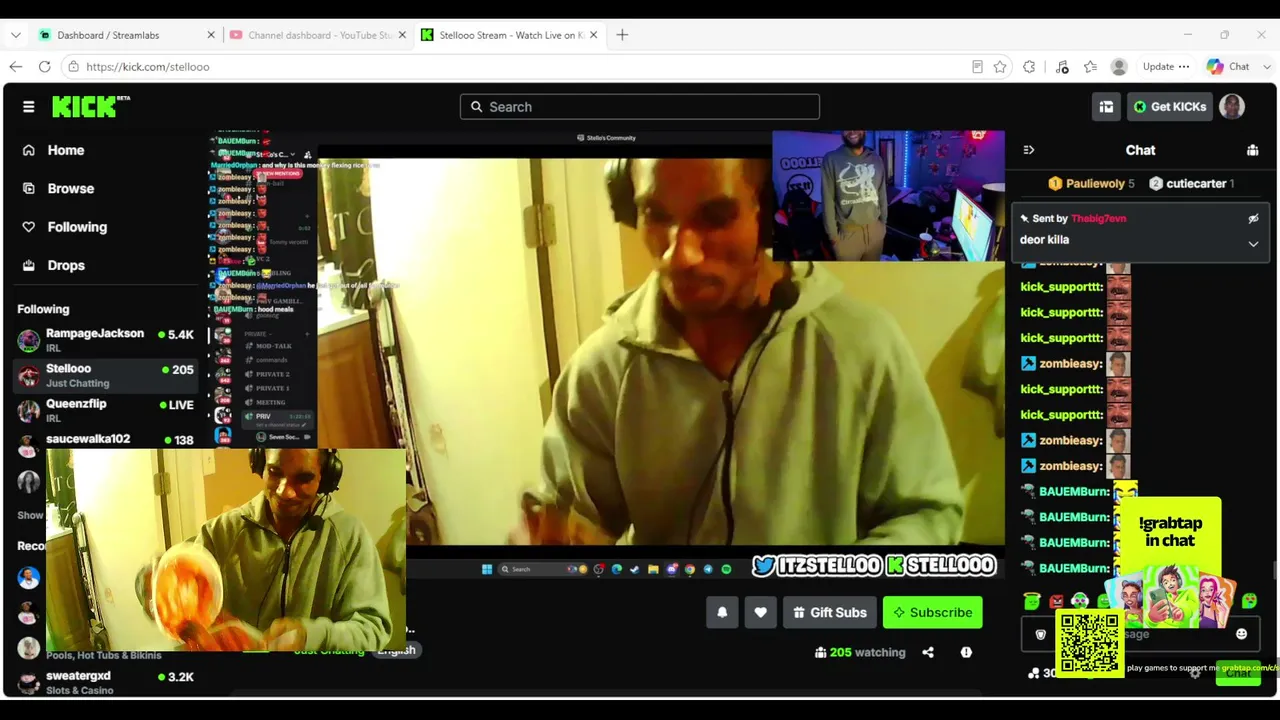Toggle notification bell for Stellooo
Screen dimensions: 1280x720
pos(722,613)
